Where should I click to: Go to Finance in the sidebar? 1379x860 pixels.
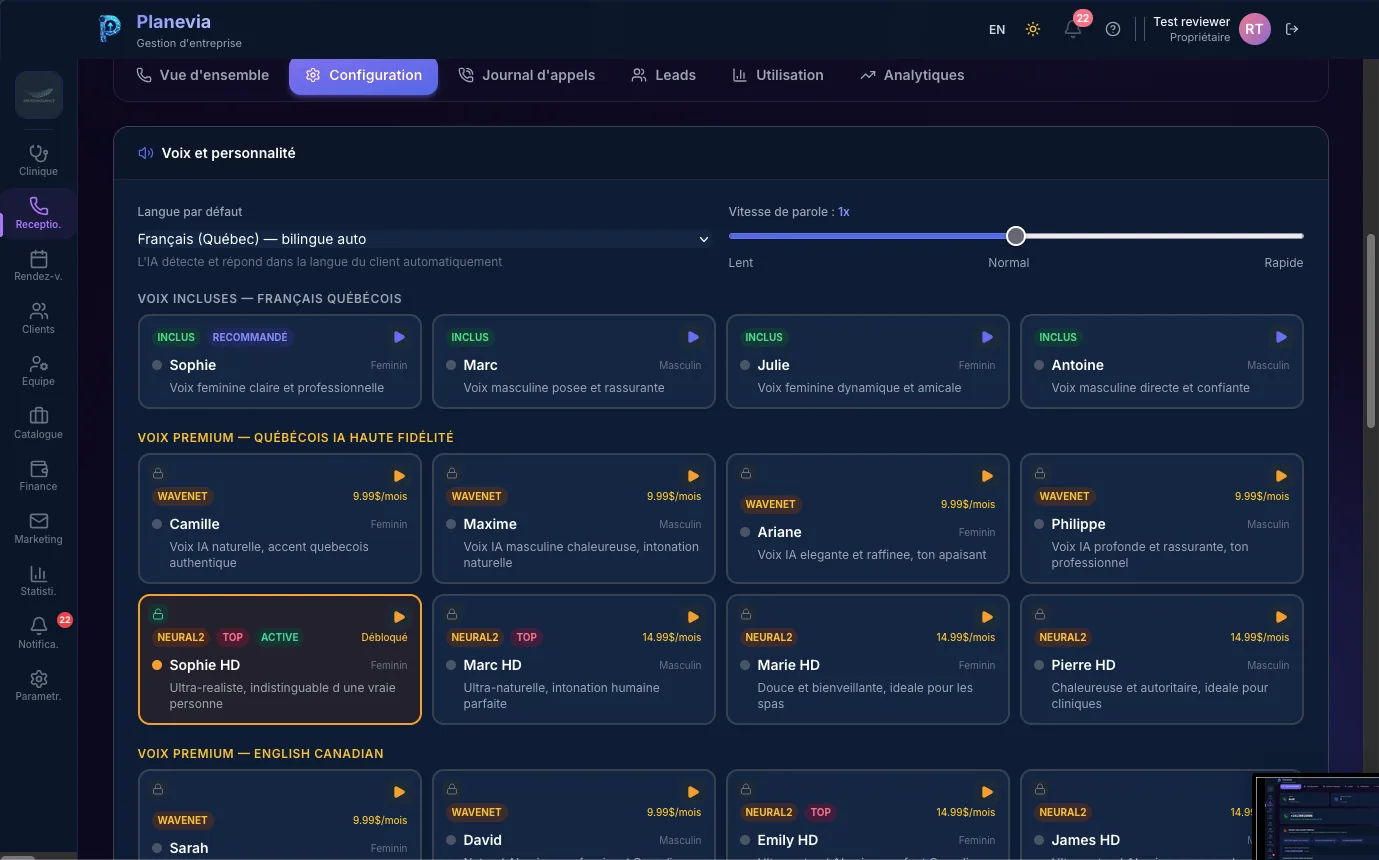tap(39, 476)
